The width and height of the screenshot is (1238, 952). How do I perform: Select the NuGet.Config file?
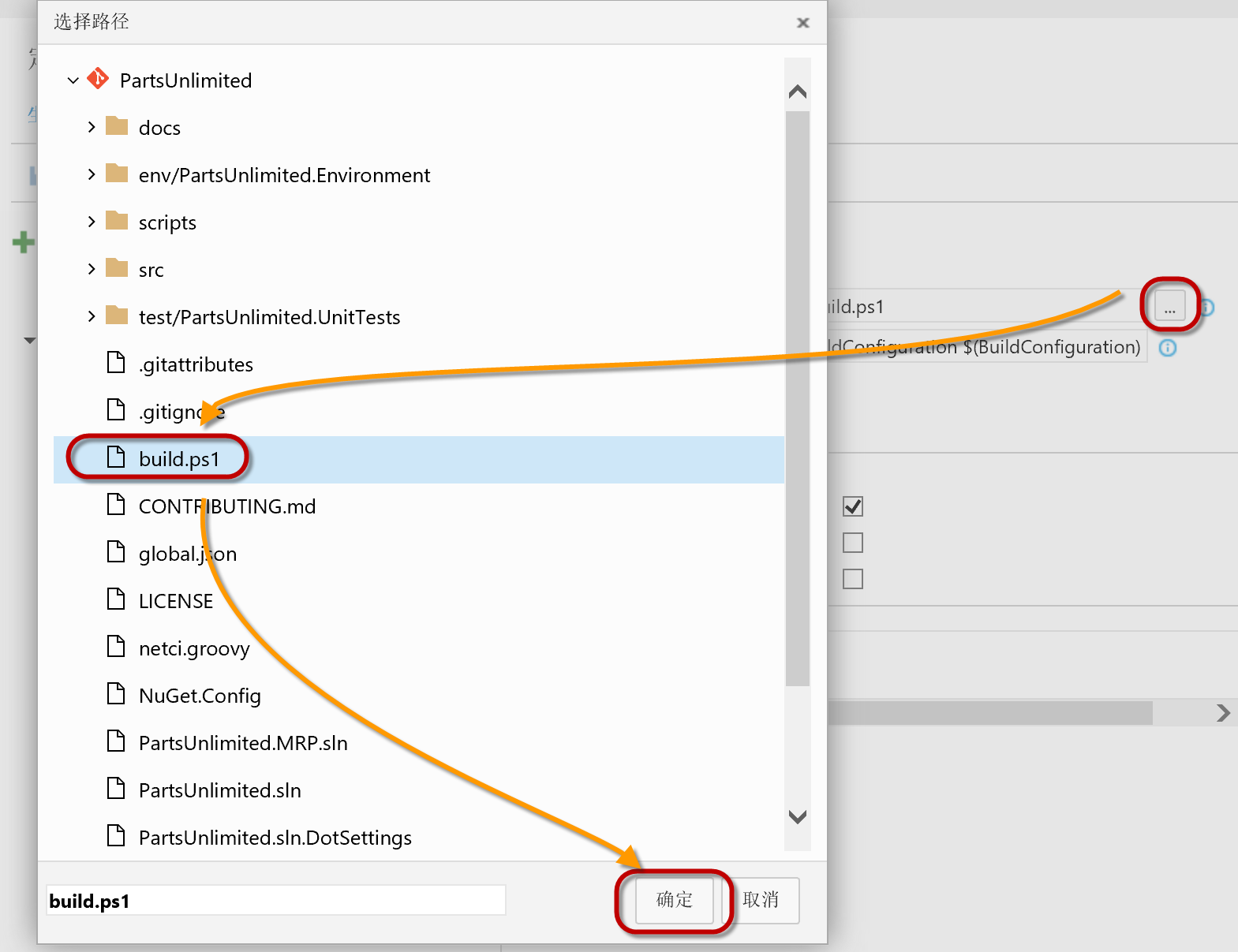pos(200,696)
